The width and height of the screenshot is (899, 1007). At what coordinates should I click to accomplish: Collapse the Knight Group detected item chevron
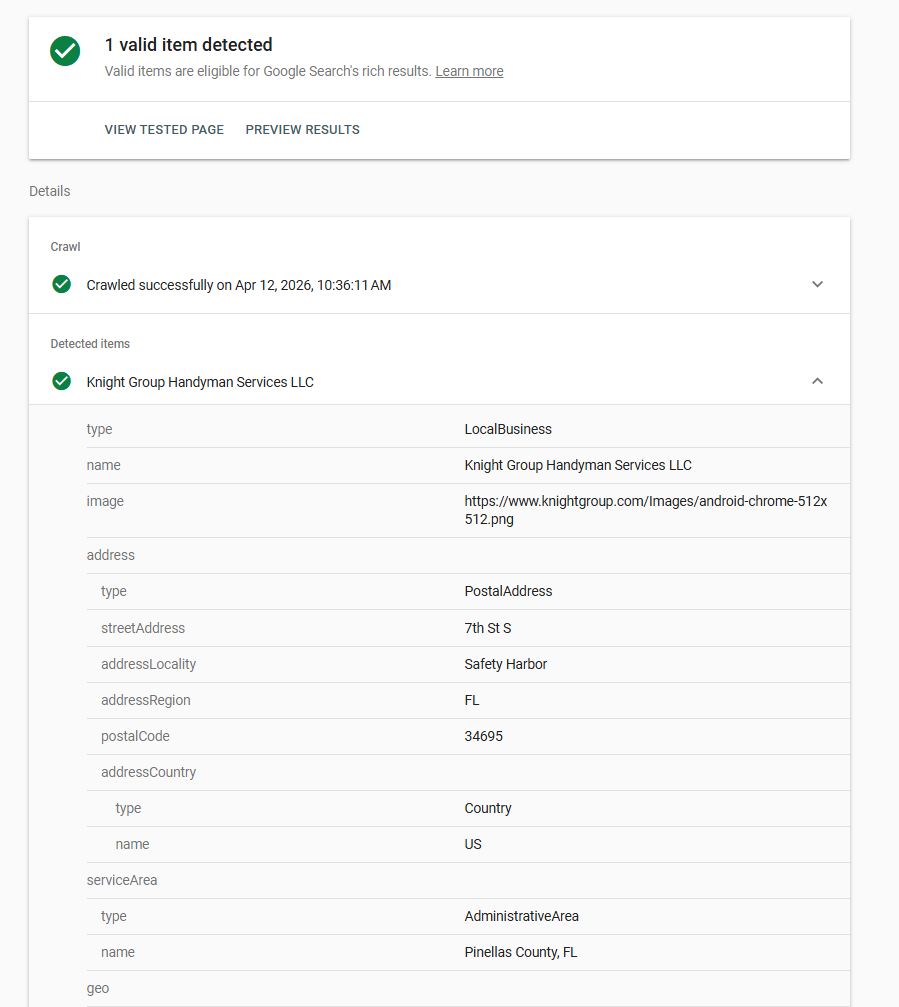point(817,382)
